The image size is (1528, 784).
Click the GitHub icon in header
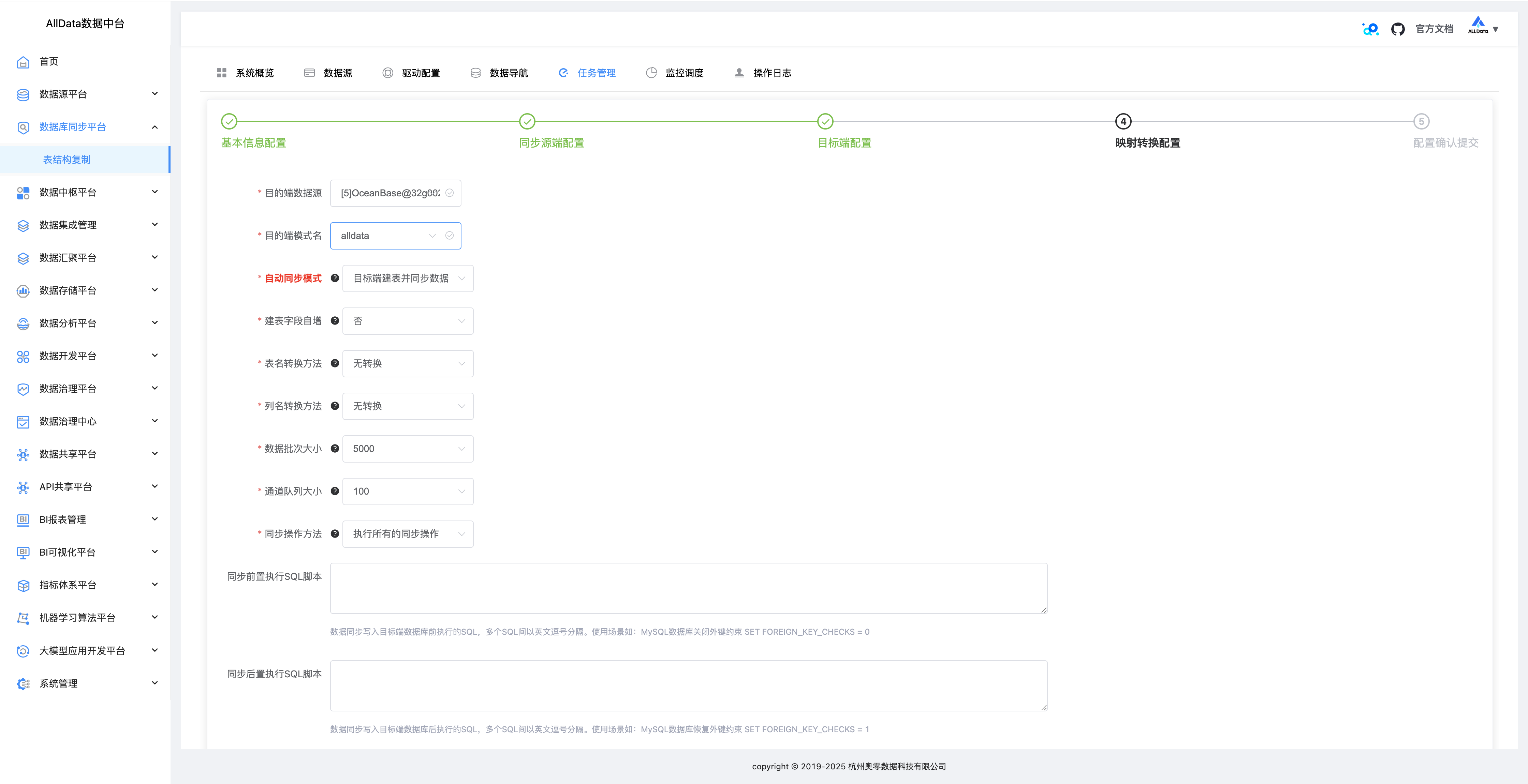(x=1397, y=29)
